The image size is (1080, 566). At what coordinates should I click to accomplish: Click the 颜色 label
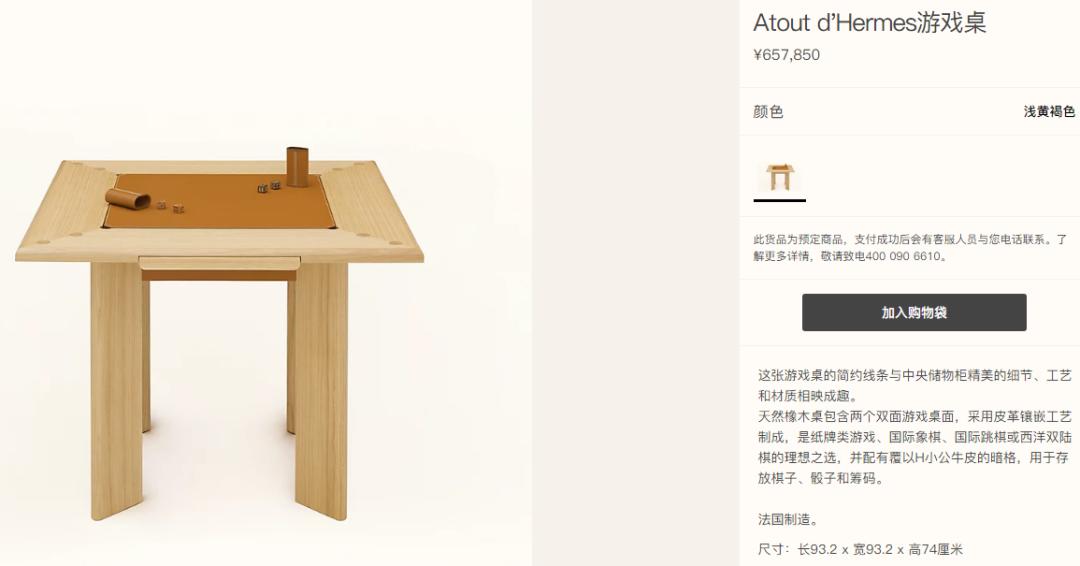click(x=768, y=112)
